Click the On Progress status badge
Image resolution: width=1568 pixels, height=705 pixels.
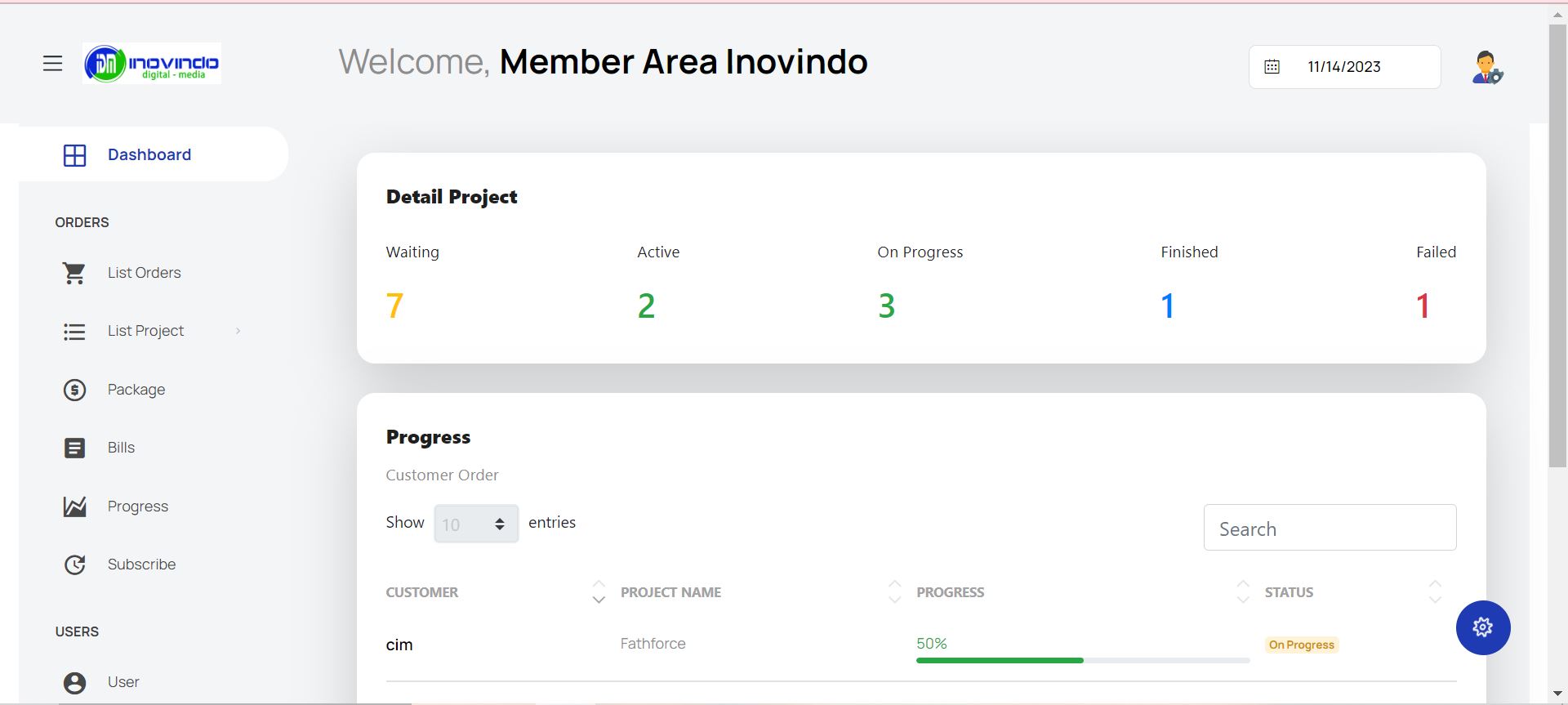point(1302,645)
